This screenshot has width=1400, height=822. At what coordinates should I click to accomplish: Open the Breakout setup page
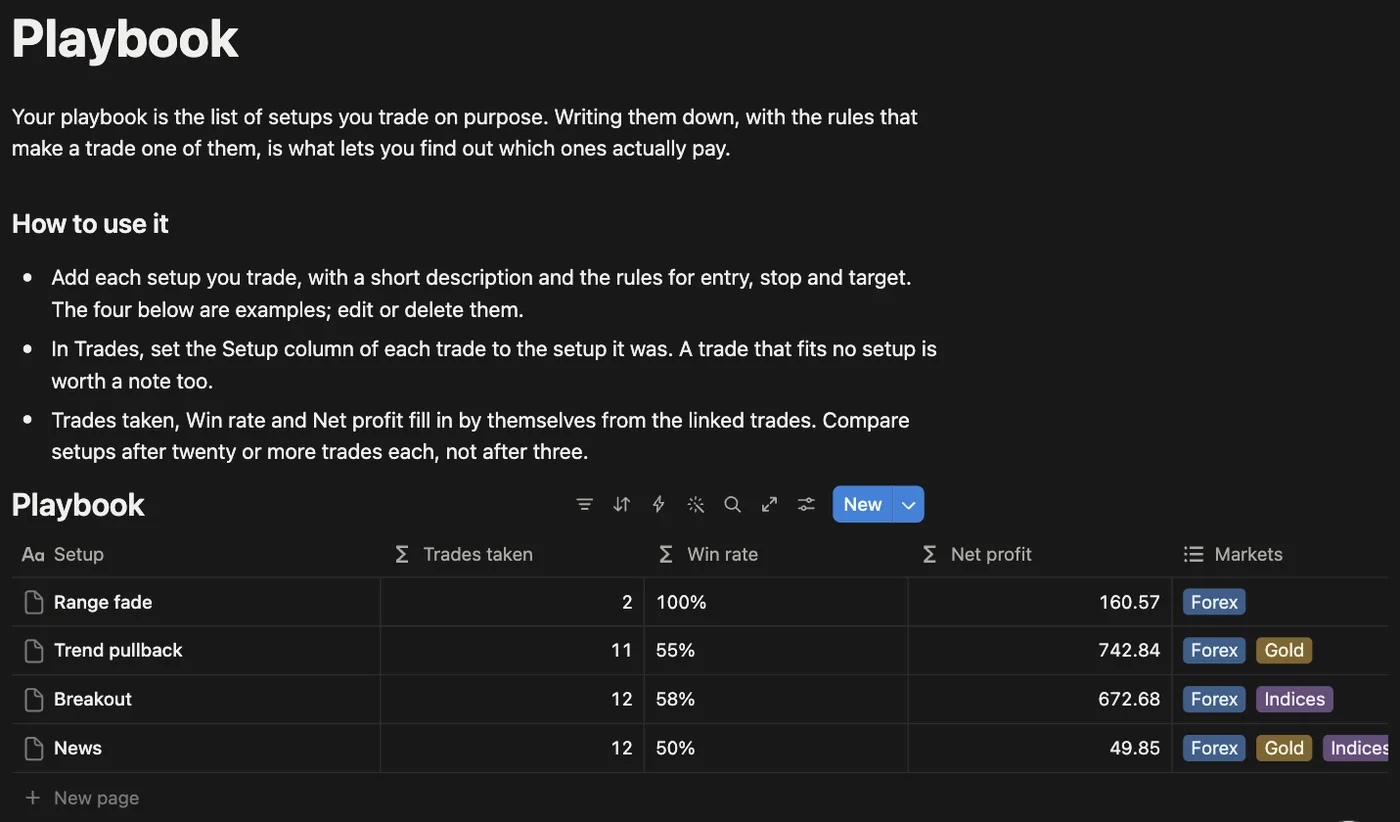tap(93, 699)
